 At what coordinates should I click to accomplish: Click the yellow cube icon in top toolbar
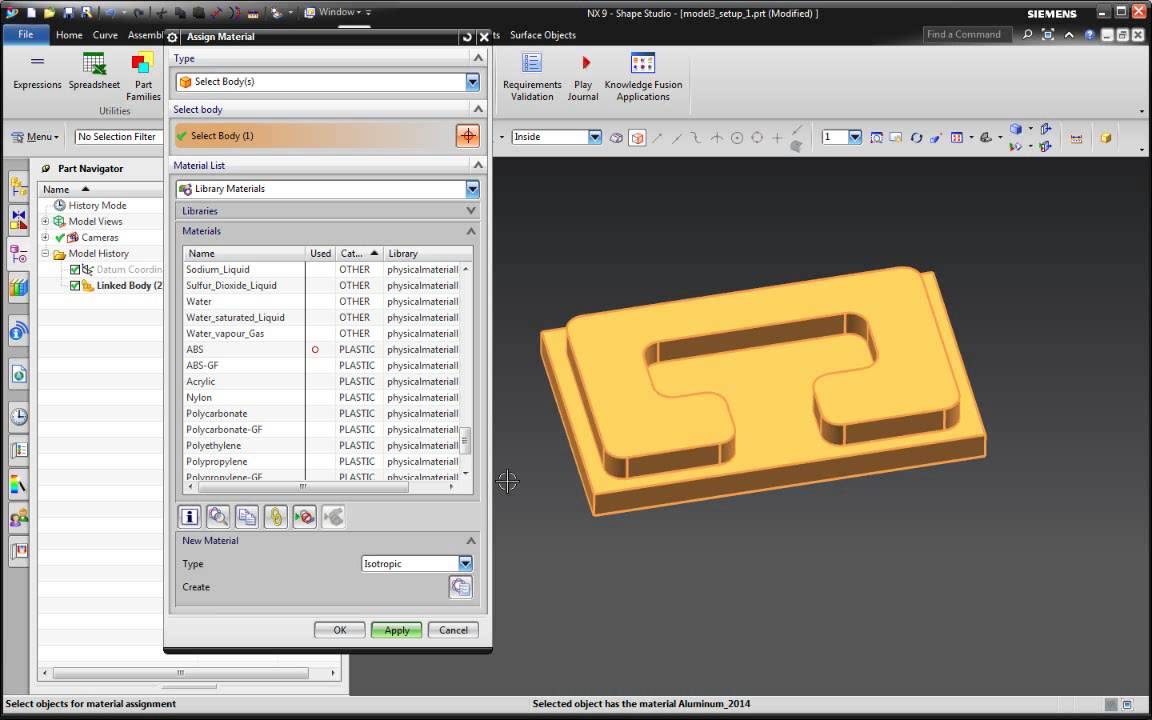[x=1105, y=137]
